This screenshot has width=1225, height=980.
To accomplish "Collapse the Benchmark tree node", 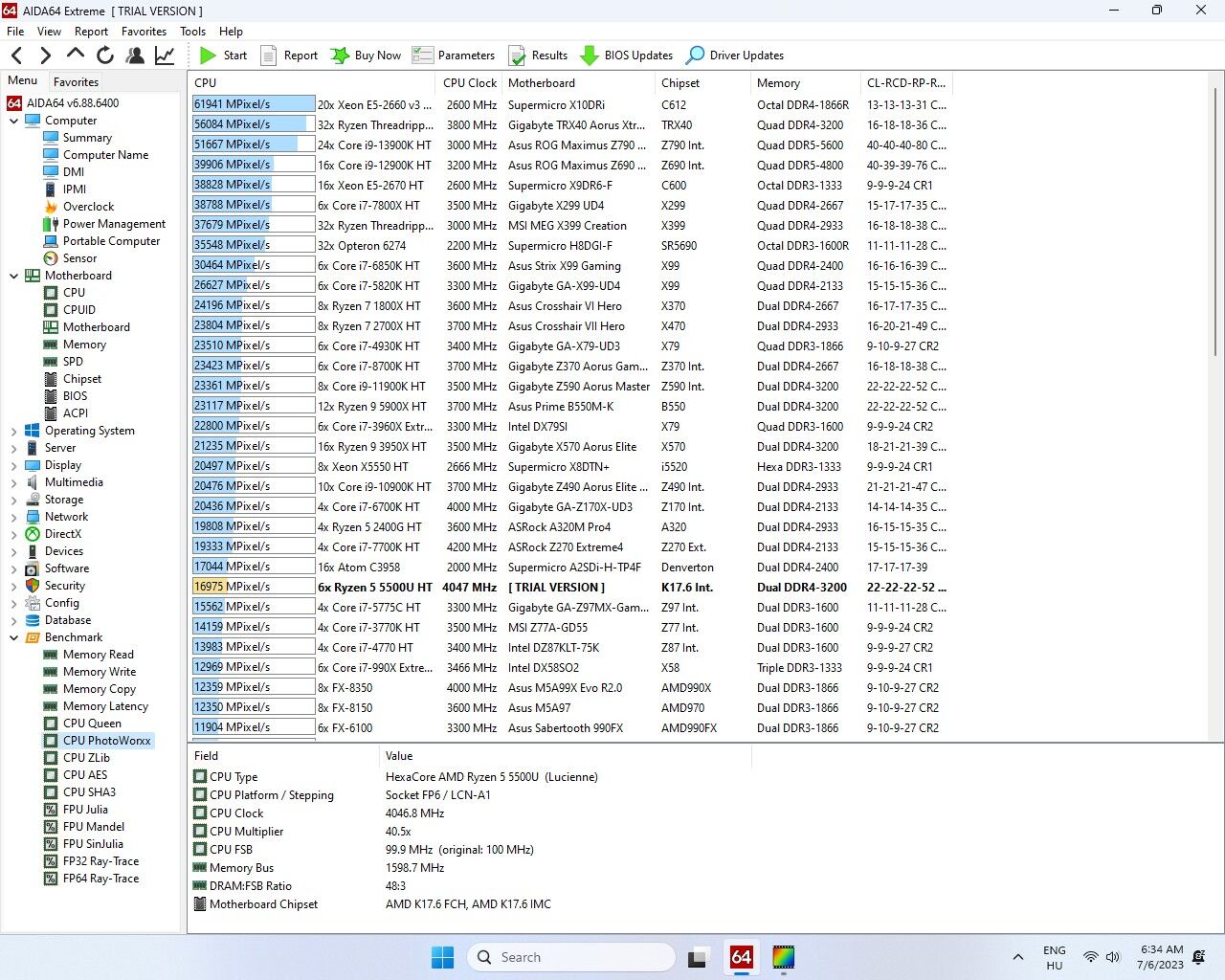I will coord(13,637).
